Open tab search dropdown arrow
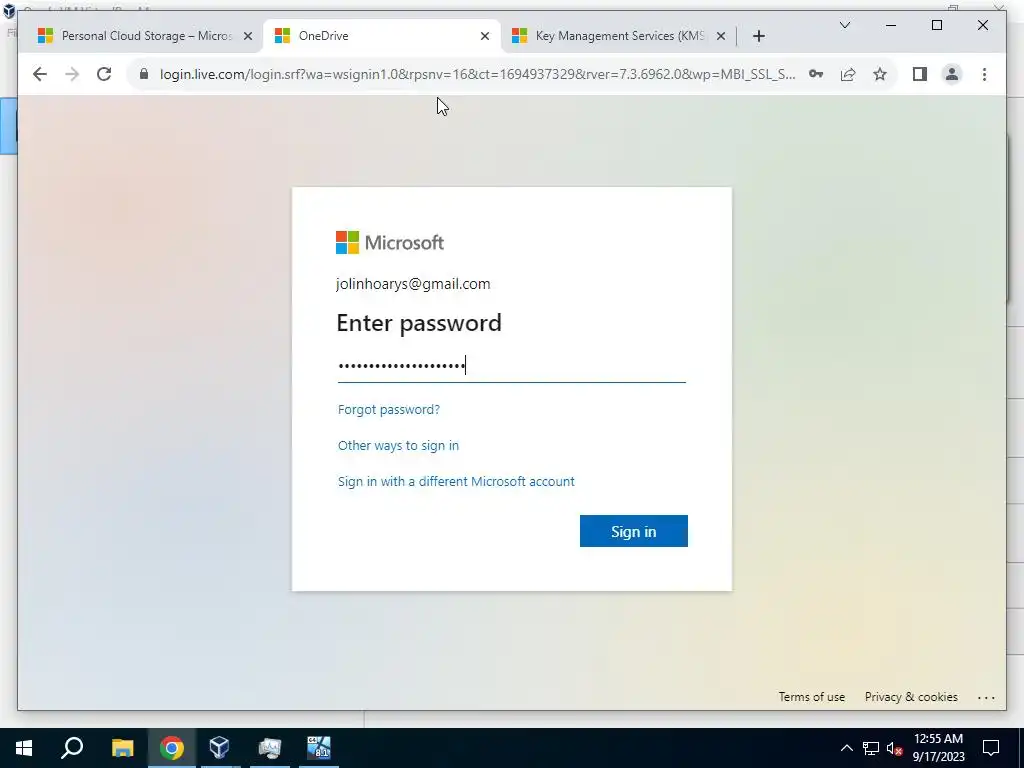Image resolution: width=1024 pixels, height=768 pixels. click(844, 25)
